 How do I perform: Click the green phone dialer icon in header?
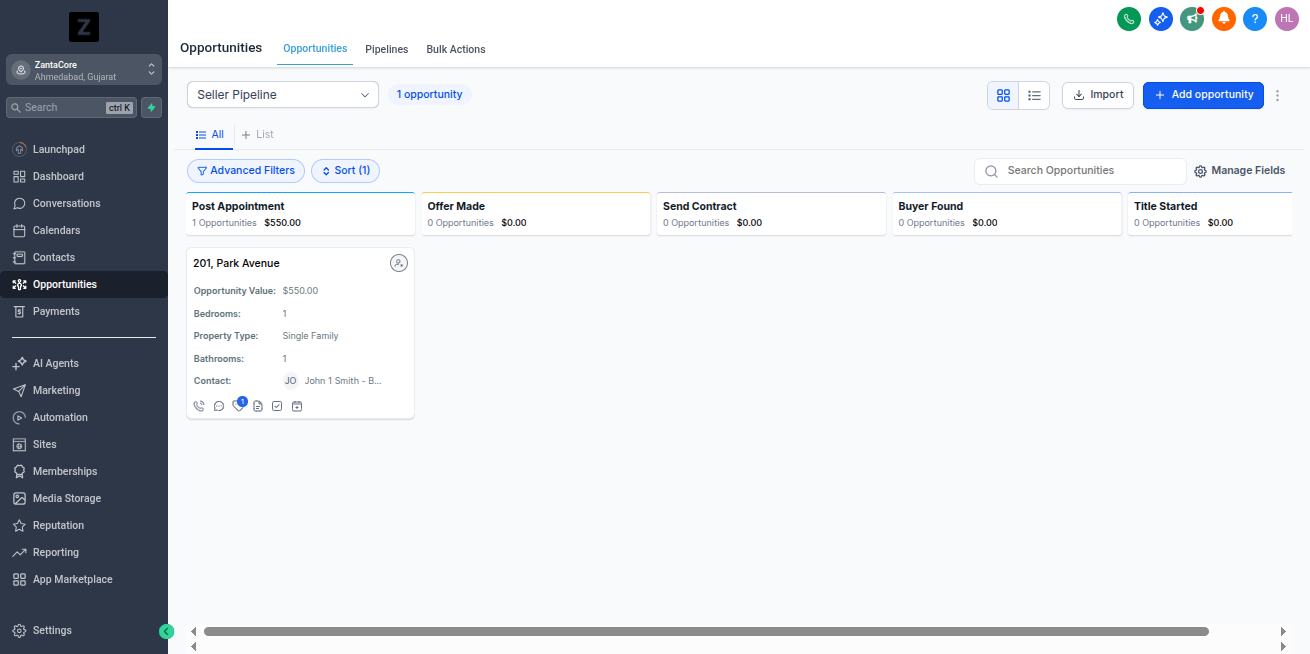[1129, 18]
